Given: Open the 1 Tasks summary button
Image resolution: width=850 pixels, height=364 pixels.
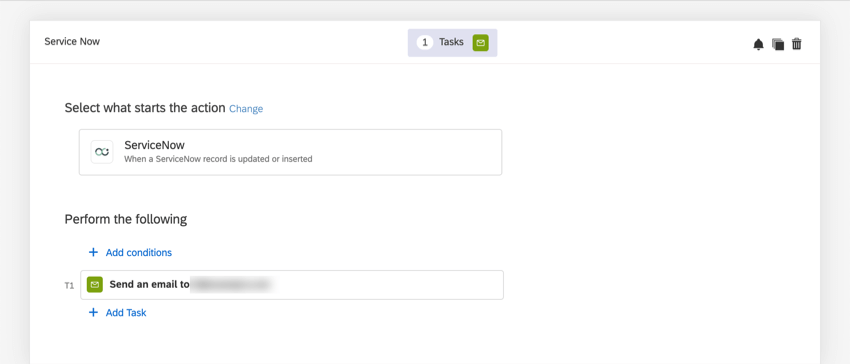Looking at the screenshot, I should coord(452,42).
